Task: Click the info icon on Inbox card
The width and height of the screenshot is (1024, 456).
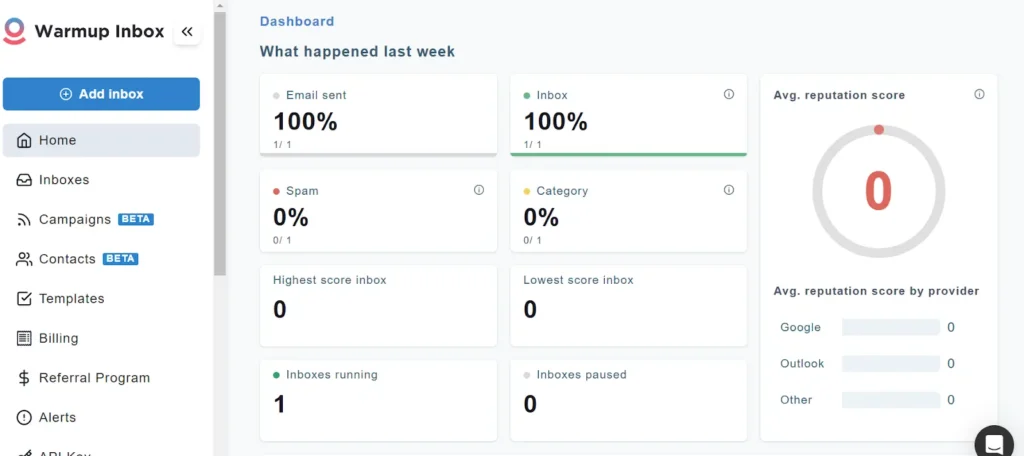Action: (729, 95)
